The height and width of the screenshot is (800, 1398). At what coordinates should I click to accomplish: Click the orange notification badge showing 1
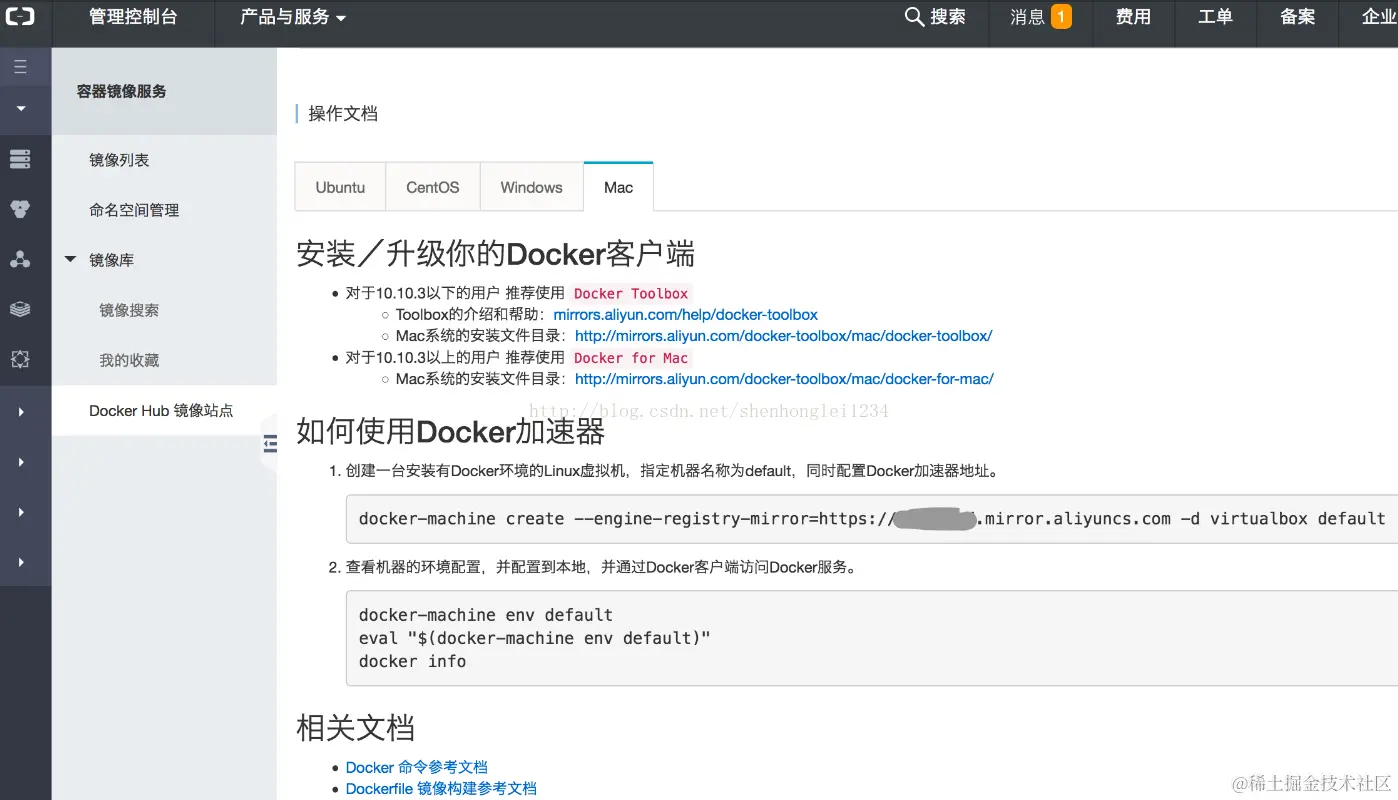pos(1061,17)
